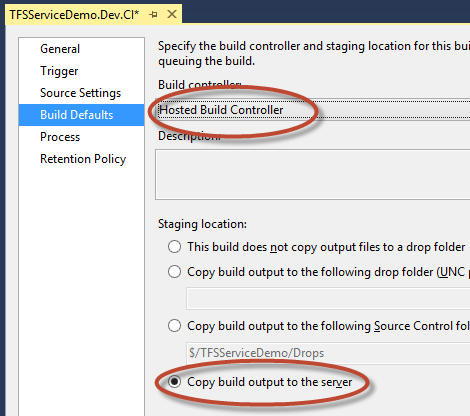Screen dimensions: 470x416
Task: Close the TFSServiceDemo.Dev.CI document tab
Action: [x=172, y=14]
